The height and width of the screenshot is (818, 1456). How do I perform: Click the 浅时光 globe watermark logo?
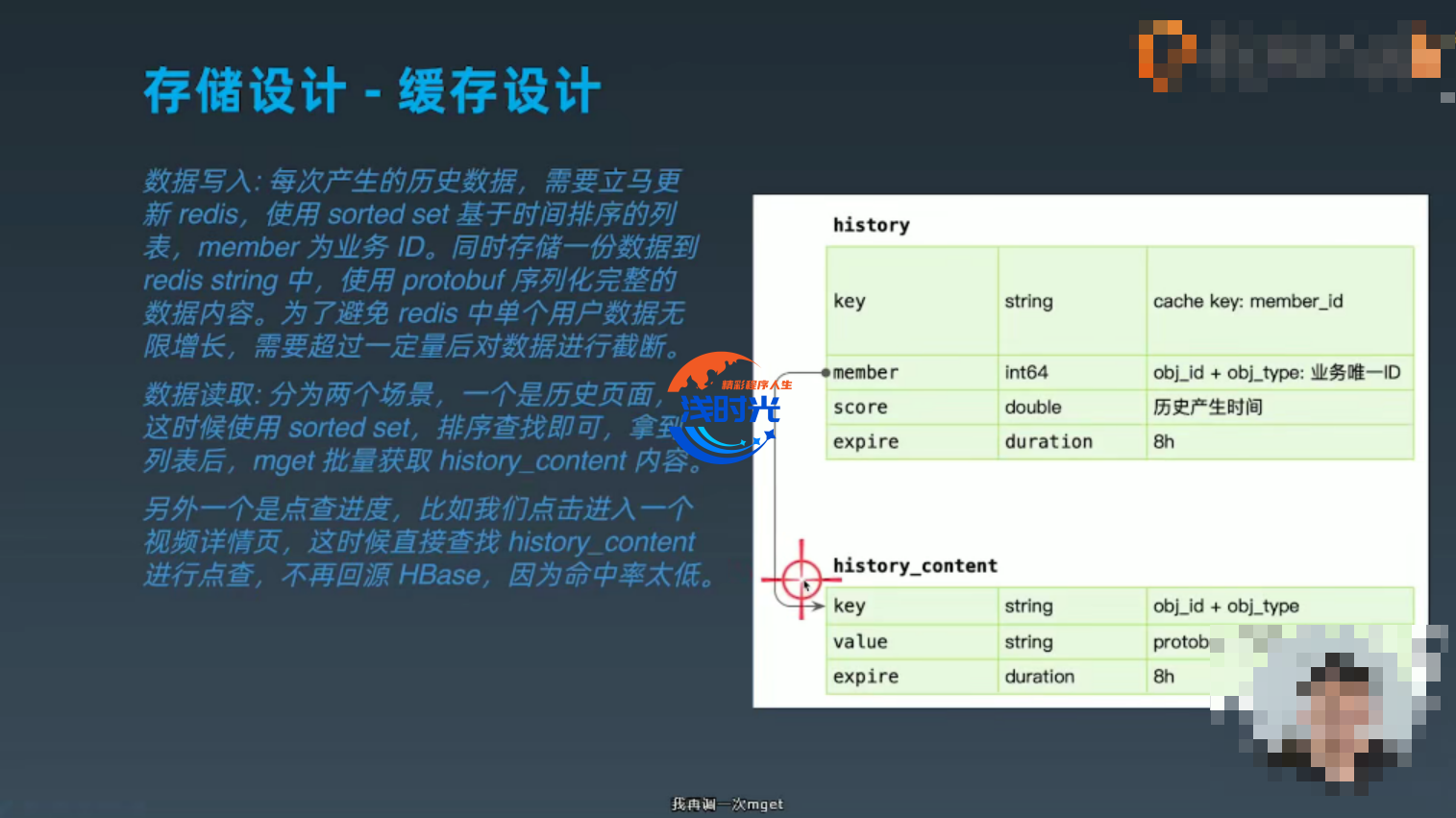pos(727,408)
